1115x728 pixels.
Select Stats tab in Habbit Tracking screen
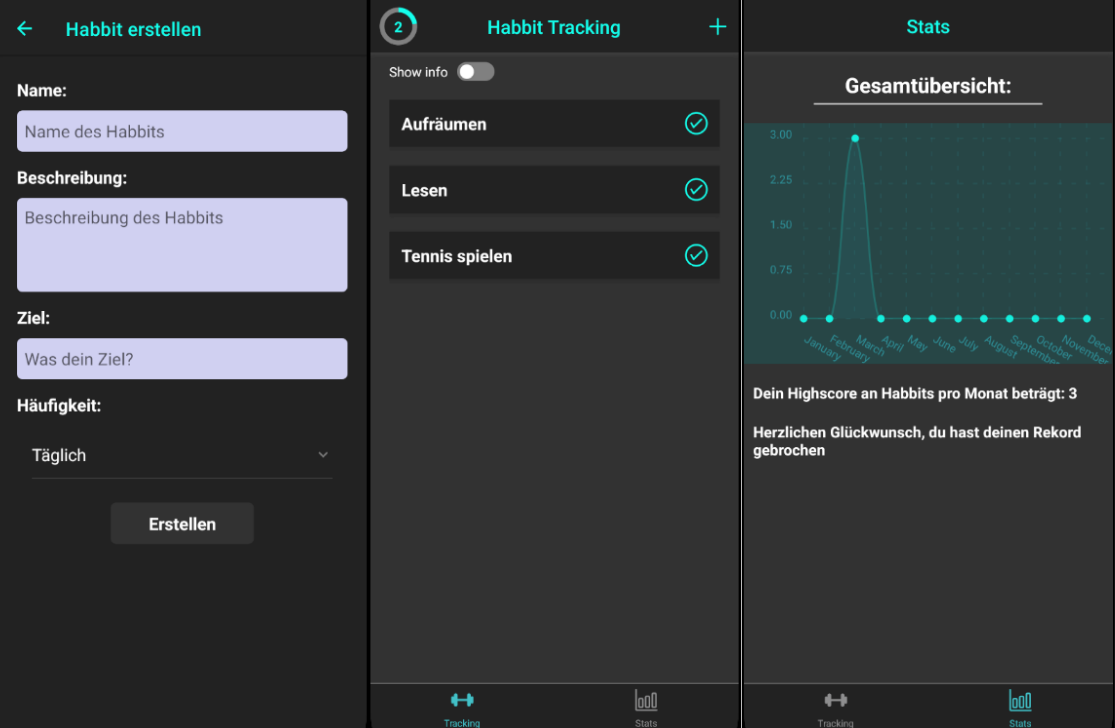(x=646, y=707)
